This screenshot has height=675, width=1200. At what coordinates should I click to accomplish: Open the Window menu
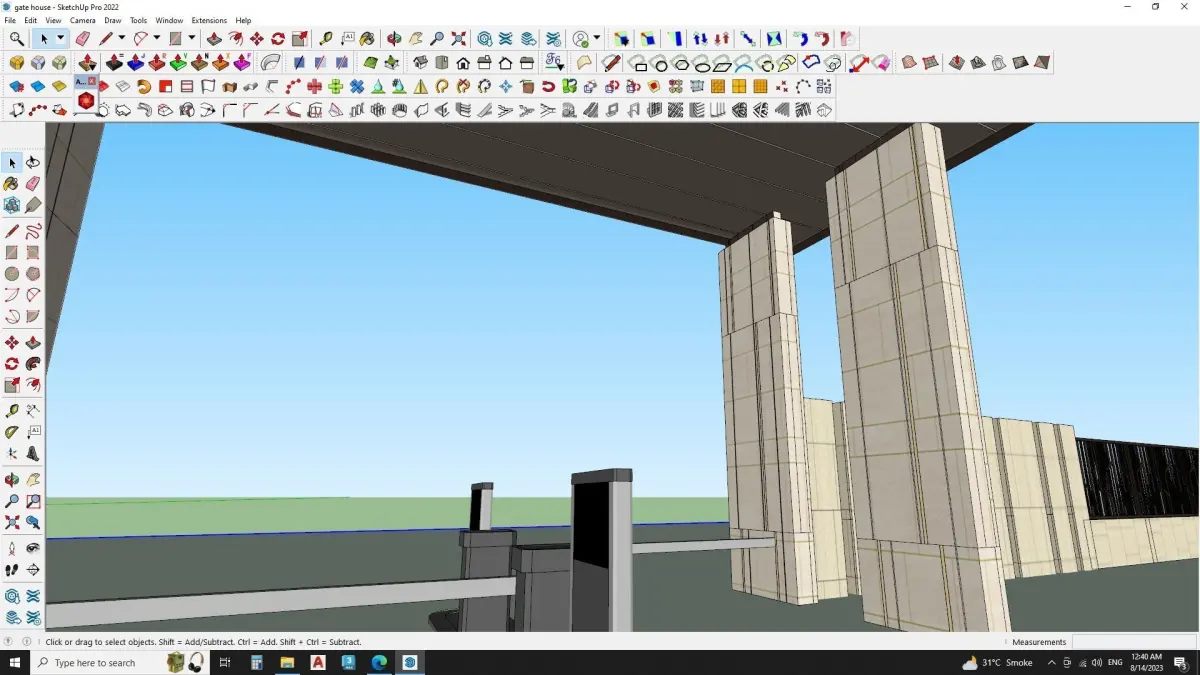click(169, 20)
